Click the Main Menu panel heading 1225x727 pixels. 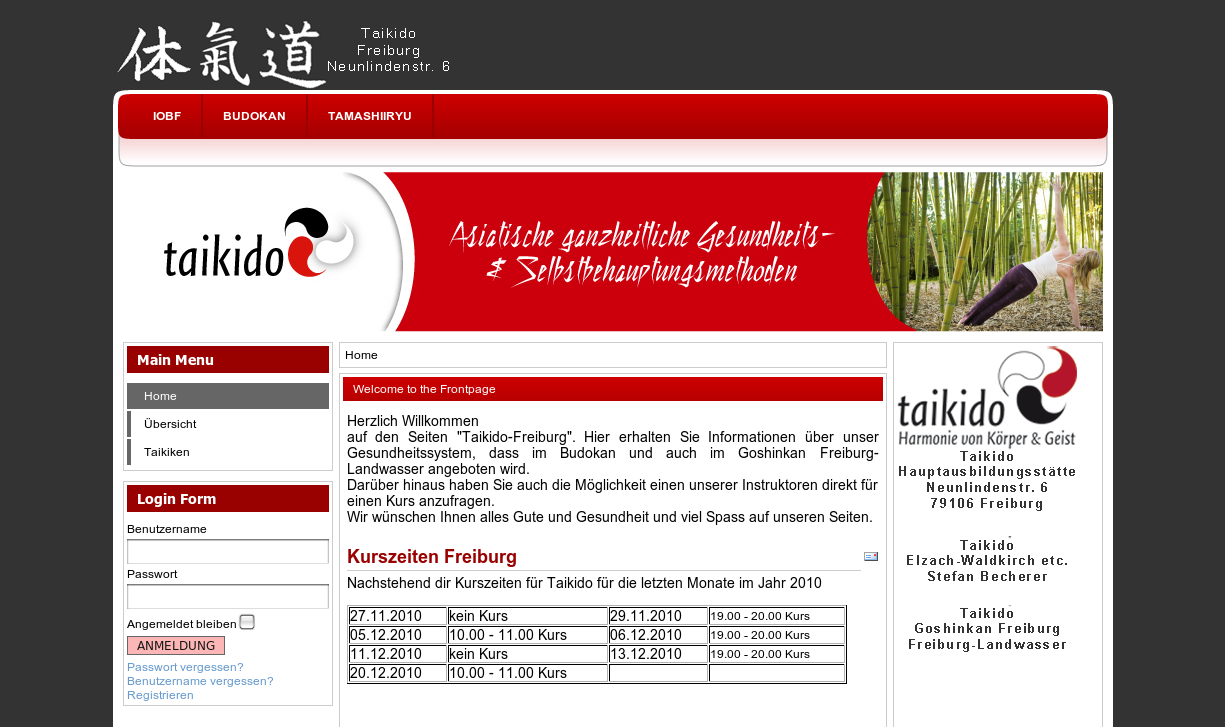[228, 360]
